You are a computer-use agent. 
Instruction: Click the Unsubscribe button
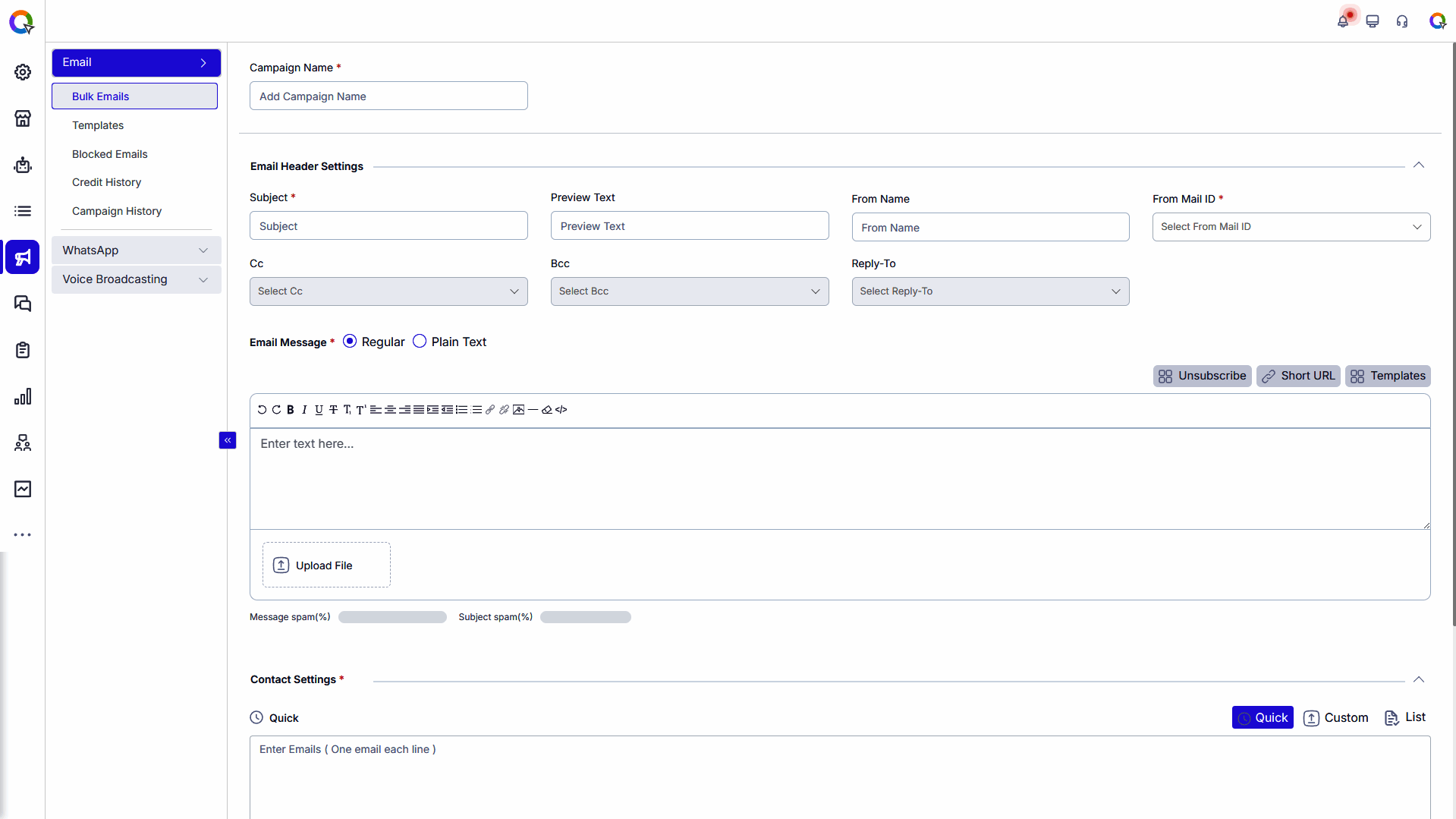tap(1202, 376)
